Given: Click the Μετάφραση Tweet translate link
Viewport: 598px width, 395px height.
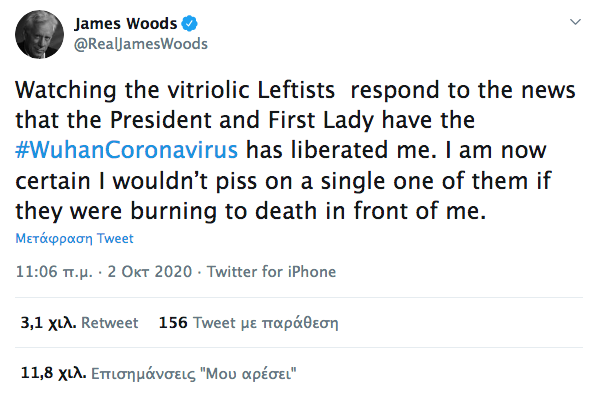Looking at the screenshot, I should [x=74, y=238].
